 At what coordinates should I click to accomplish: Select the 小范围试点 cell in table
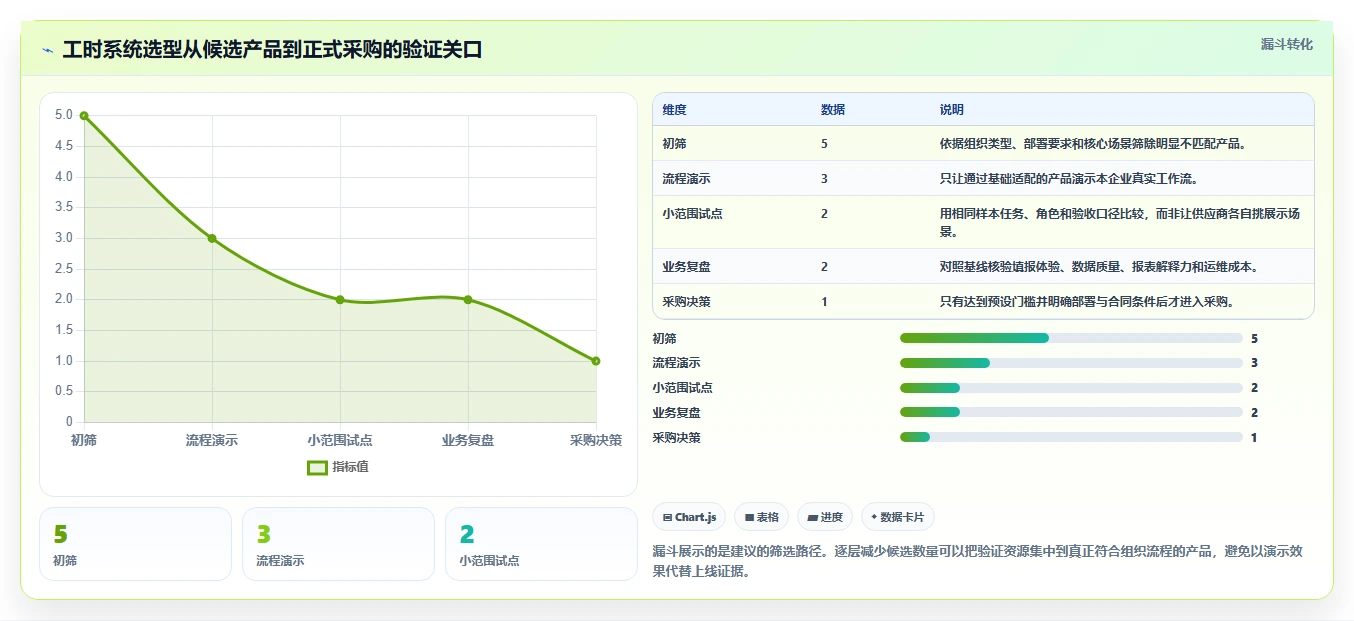(x=692, y=214)
